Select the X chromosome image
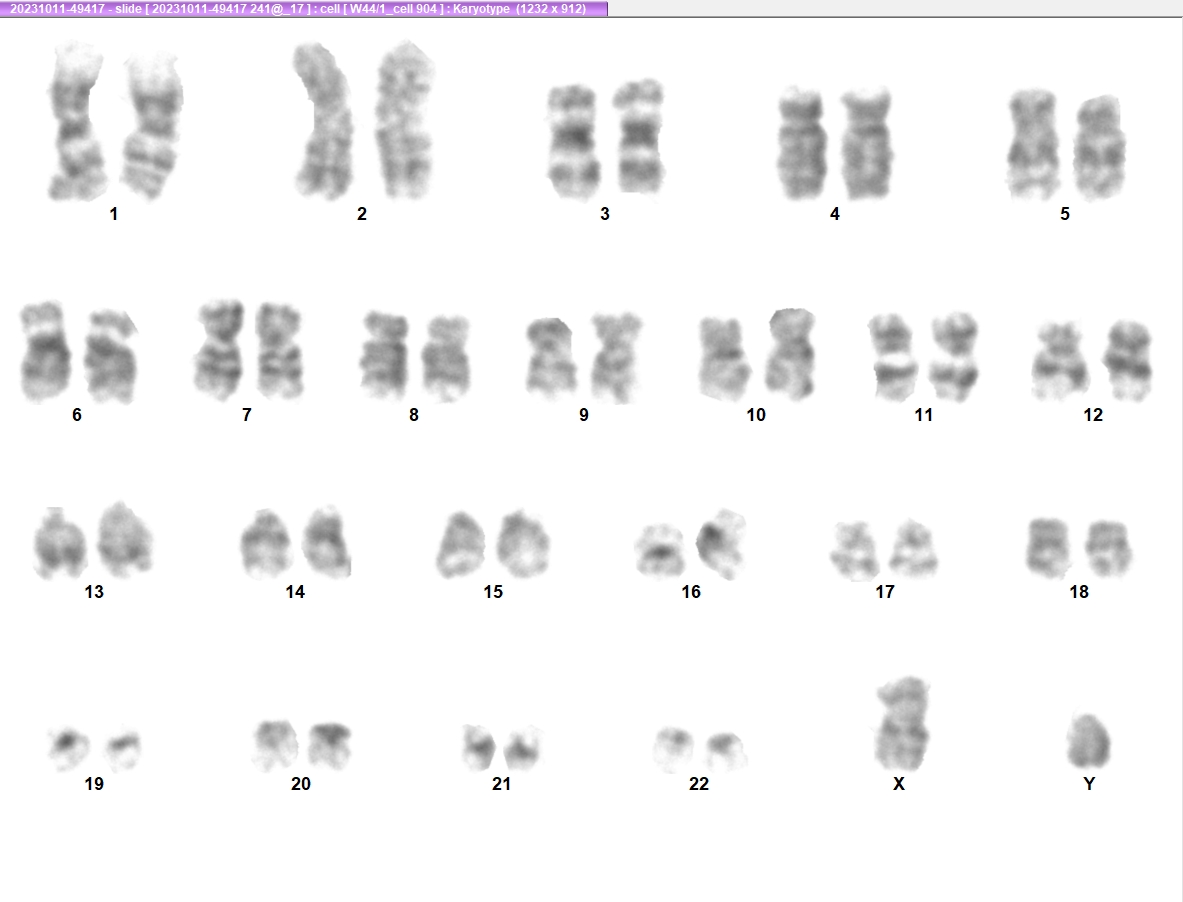The width and height of the screenshot is (1183, 902). tap(902, 724)
